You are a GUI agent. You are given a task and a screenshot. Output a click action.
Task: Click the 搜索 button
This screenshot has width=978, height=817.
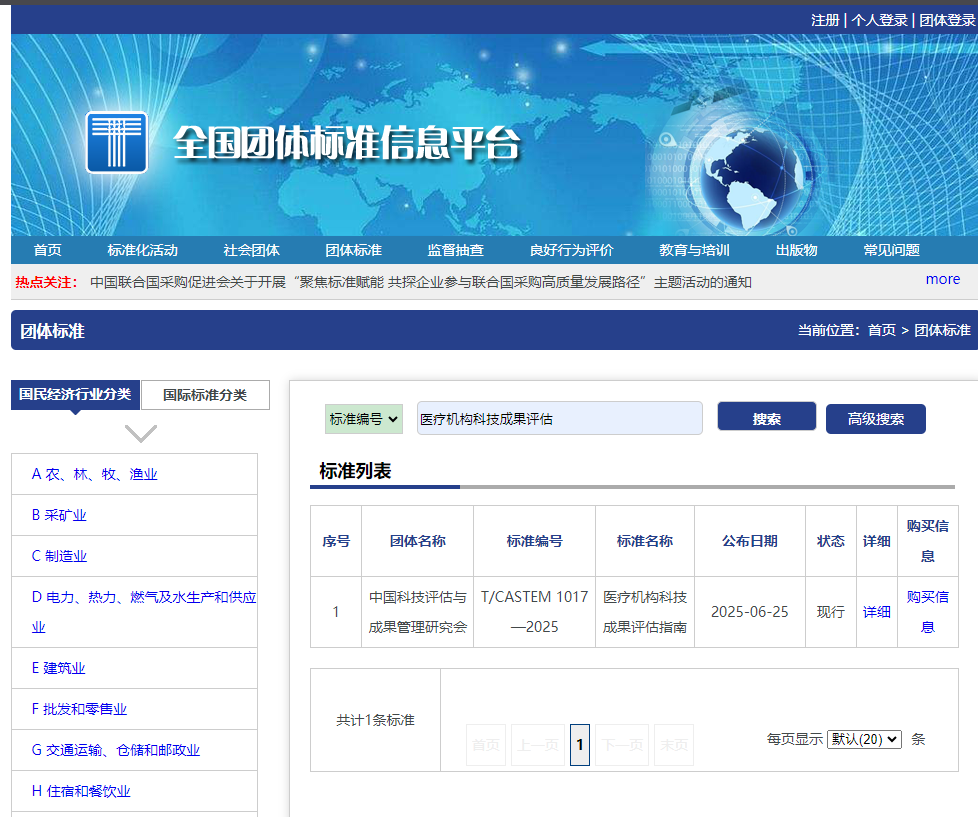[766, 418]
